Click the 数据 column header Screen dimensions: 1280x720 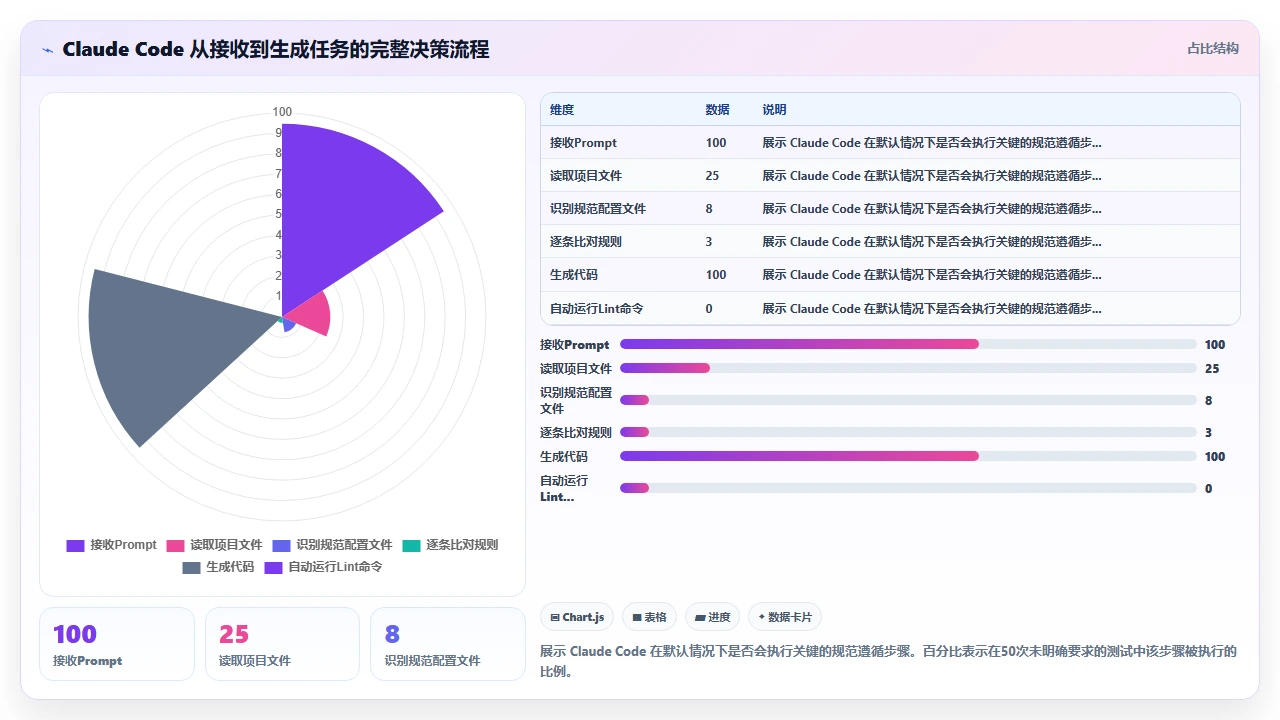[x=717, y=110]
